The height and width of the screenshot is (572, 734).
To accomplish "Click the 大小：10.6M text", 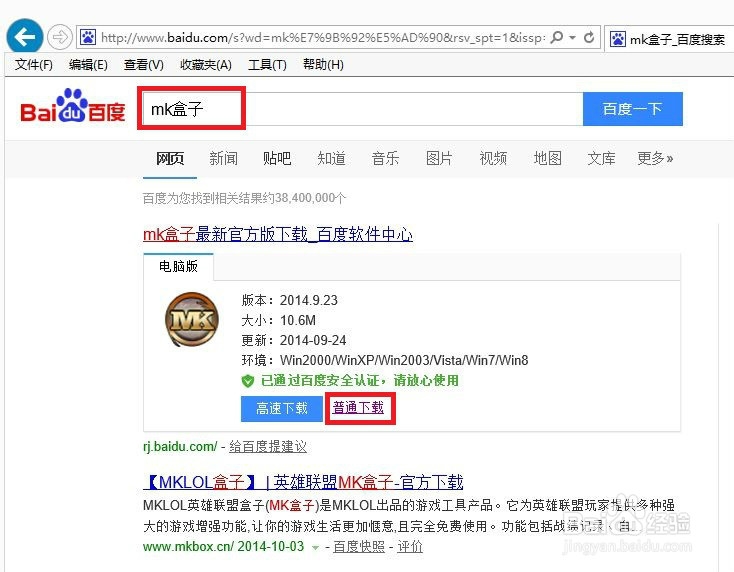I will point(279,320).
